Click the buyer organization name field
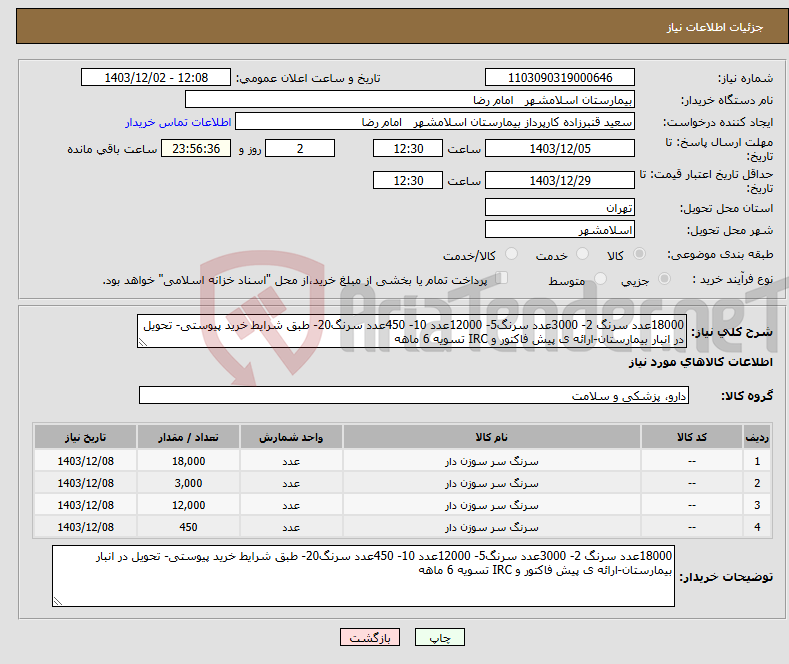Image resolution: width=789 pixels, height=664 pixels. 410,100
